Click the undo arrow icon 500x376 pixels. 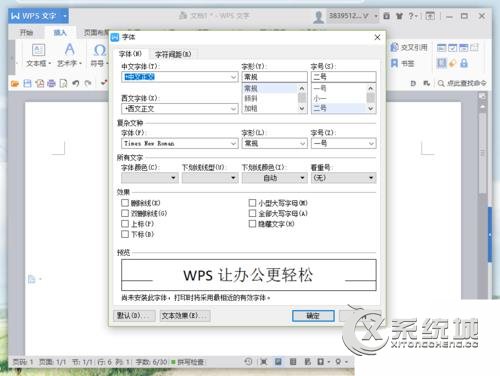coord(76,83)
